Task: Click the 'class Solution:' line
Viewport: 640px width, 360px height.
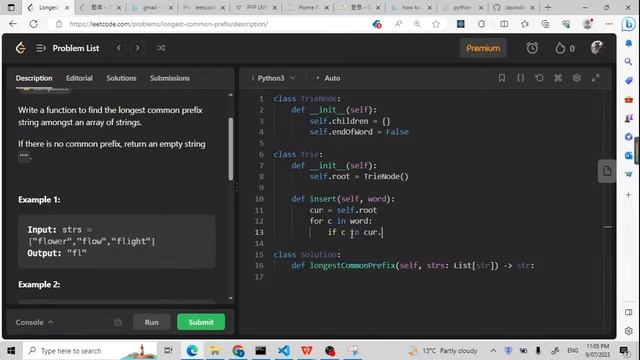Action: 307,255
